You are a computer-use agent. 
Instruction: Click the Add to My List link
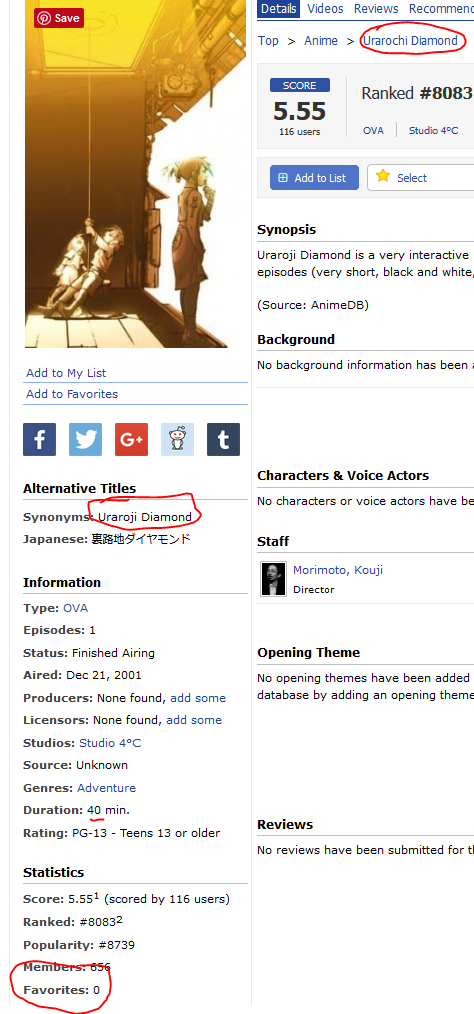tap(66, 373)
